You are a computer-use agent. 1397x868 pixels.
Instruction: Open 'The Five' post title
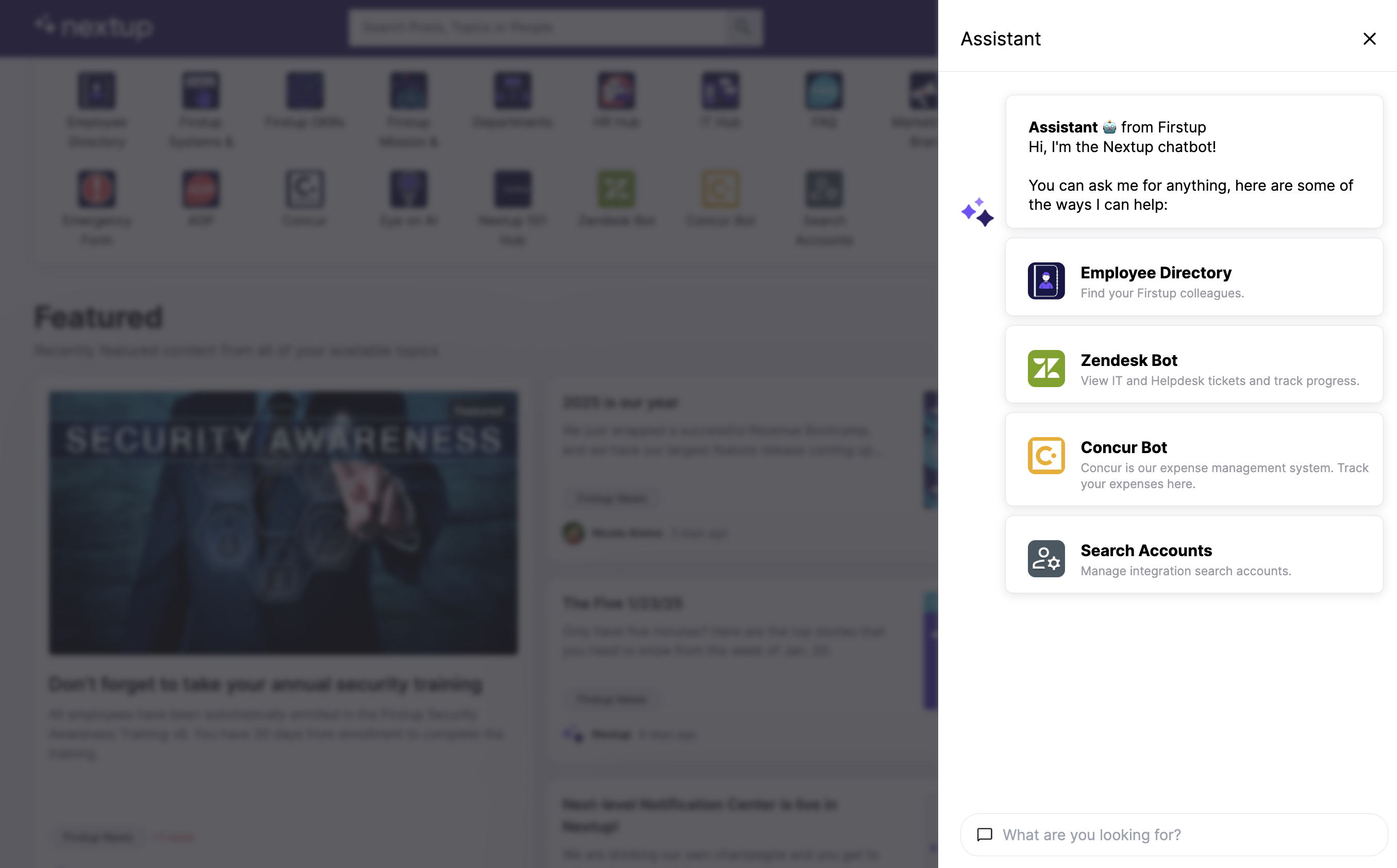coord(622,604)
